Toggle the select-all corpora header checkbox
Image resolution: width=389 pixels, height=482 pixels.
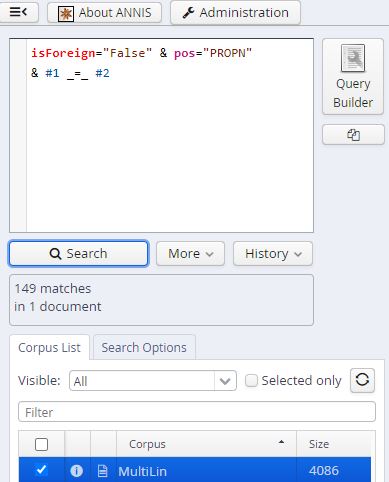(x=41, y=444)
